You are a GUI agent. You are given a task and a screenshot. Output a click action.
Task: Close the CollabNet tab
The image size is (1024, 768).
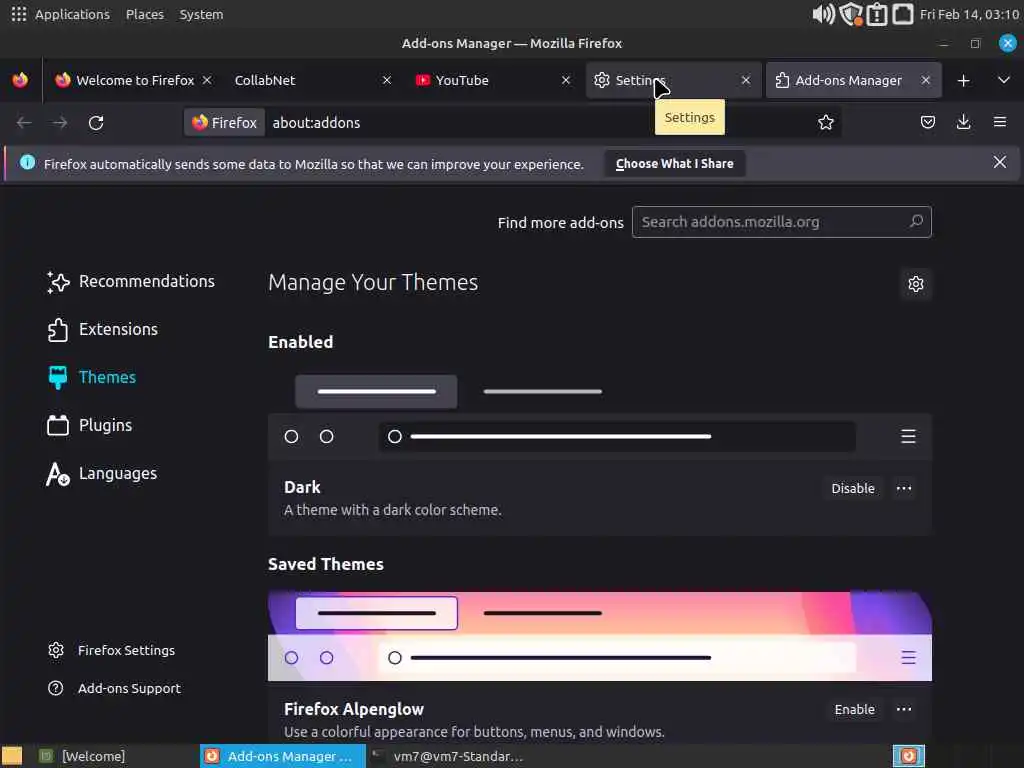click(387, 80)
